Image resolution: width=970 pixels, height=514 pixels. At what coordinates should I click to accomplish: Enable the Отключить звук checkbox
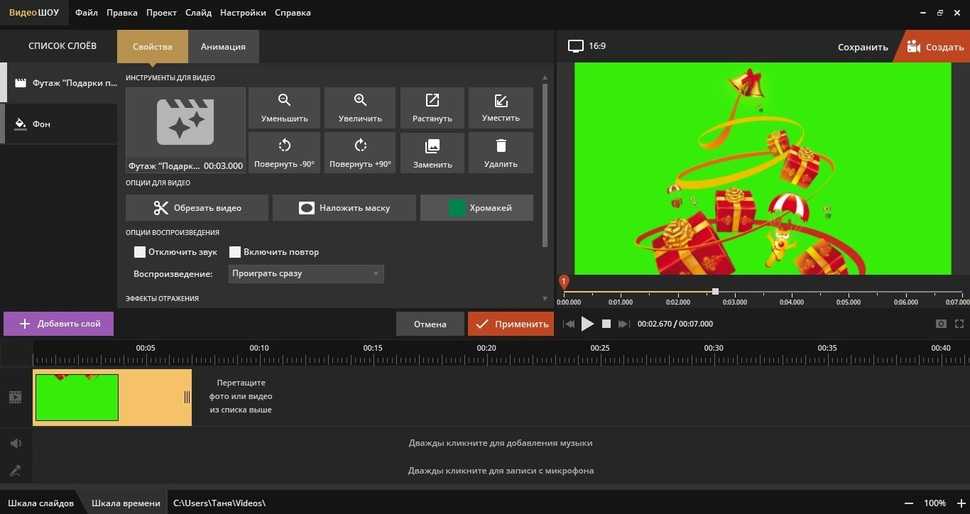(x=140, y=252)
